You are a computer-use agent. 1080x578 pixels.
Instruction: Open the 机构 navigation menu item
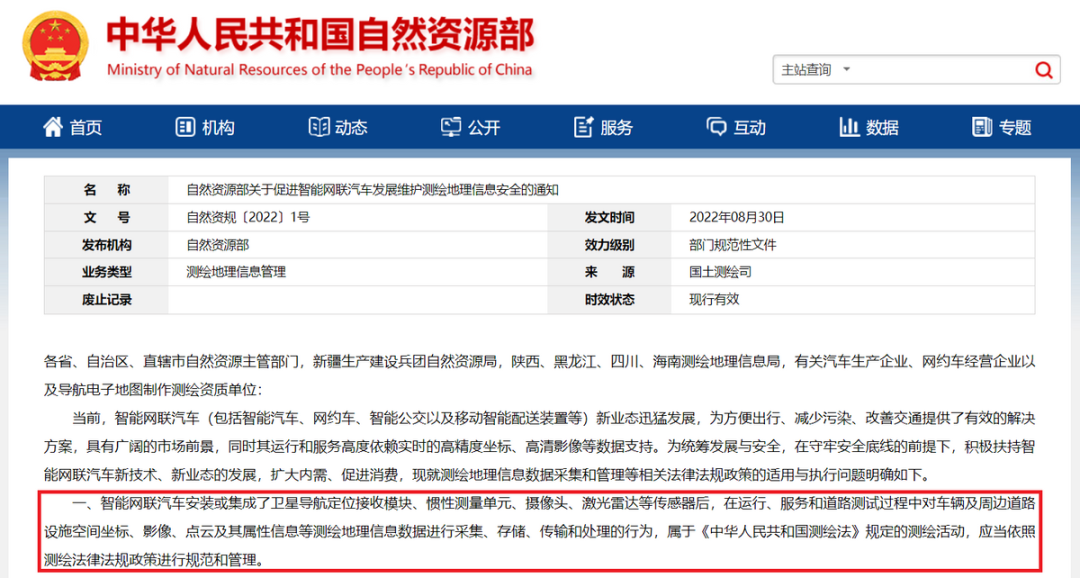205,127
